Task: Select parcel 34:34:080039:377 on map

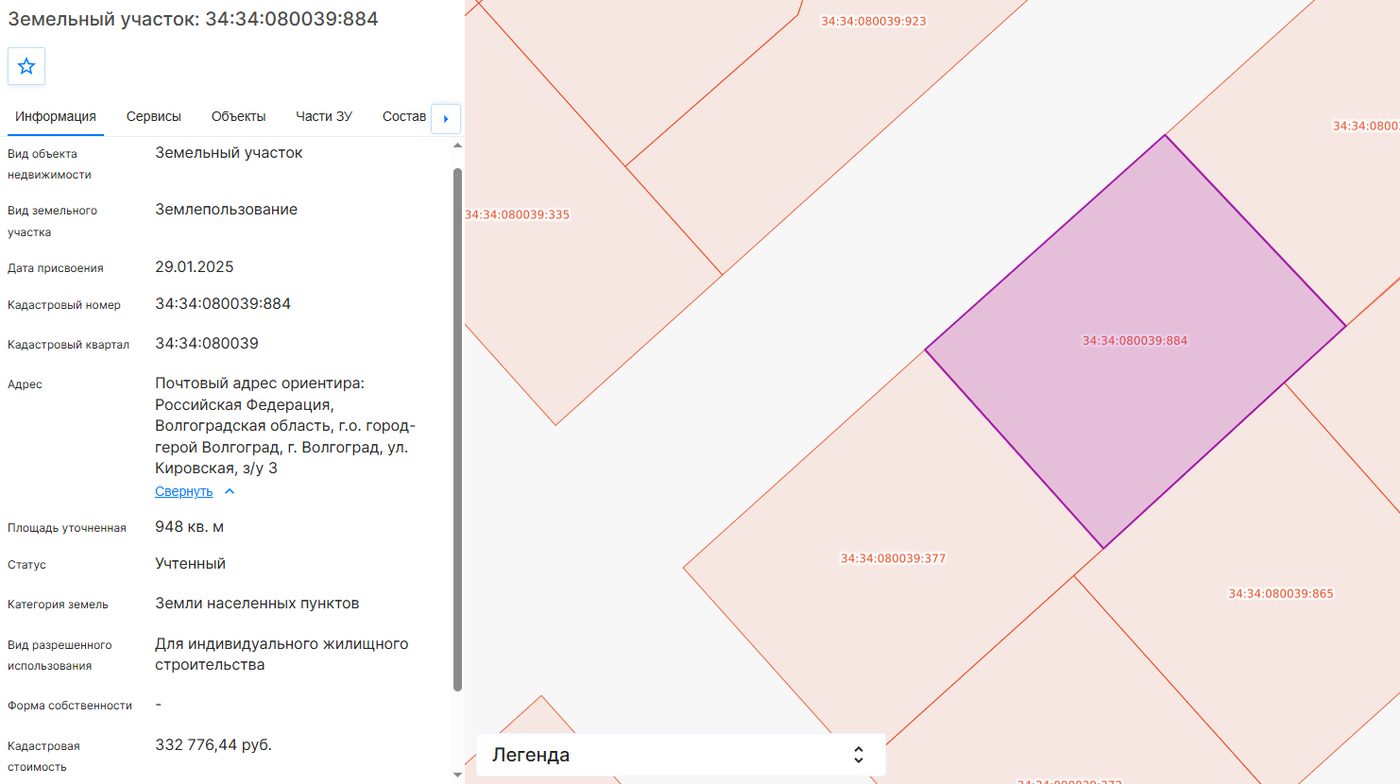Action: coord(893,558)
